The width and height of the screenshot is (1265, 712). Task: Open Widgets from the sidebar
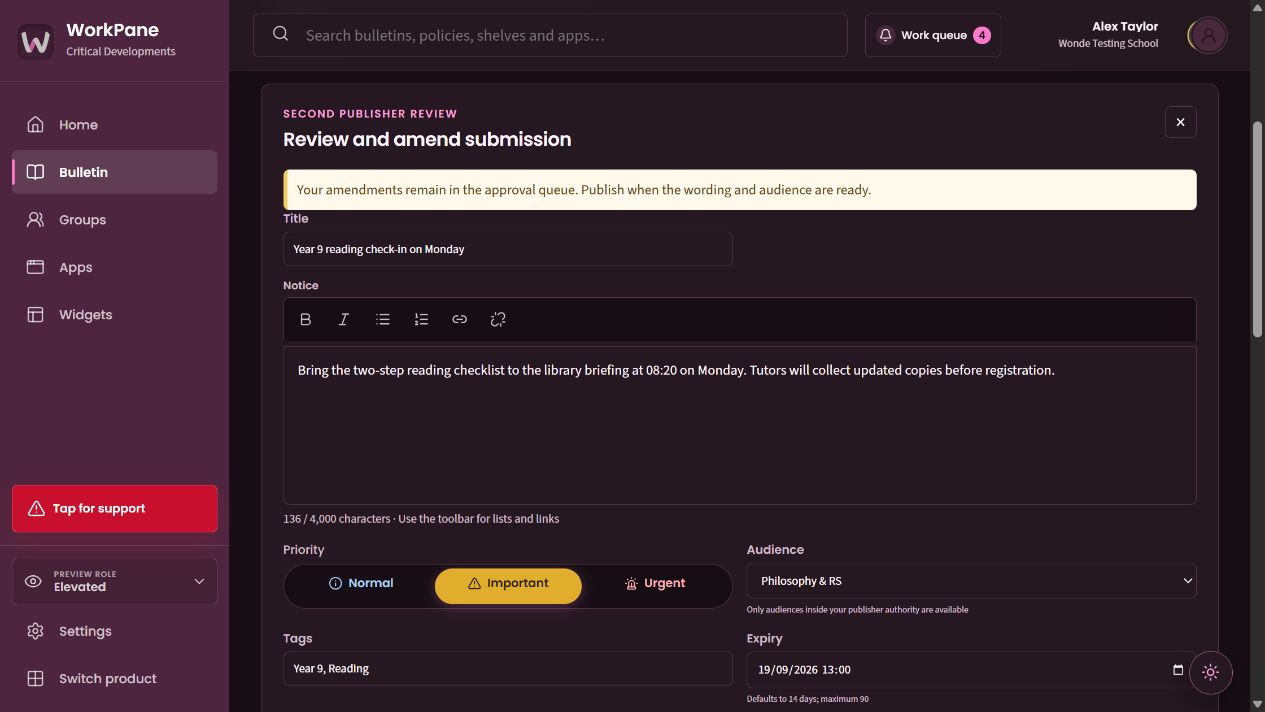115,315
